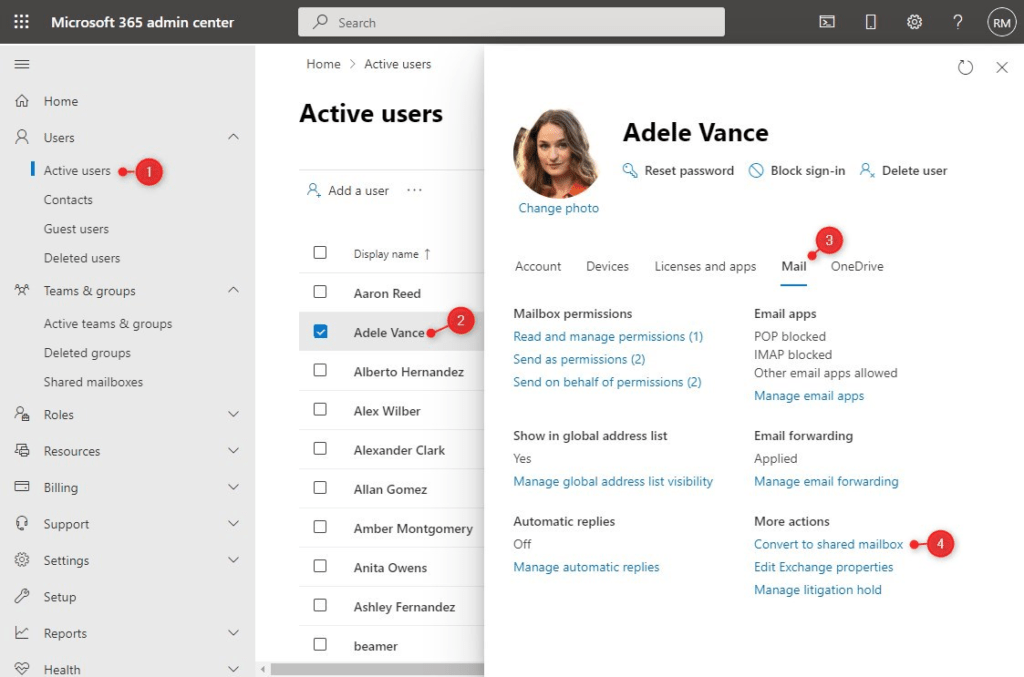The image size is (1024, 677).
Task: Refresh the user details pane
Action: 965,67
